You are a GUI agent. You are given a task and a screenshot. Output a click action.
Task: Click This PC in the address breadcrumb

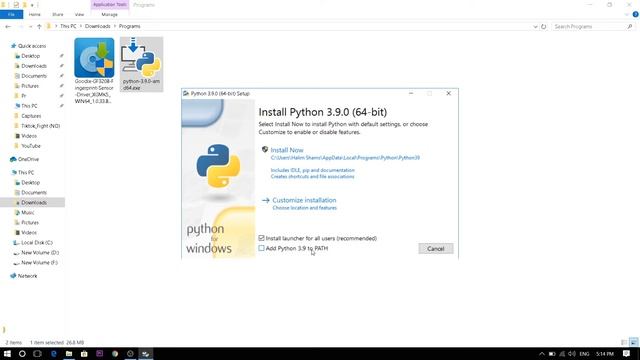68,26
